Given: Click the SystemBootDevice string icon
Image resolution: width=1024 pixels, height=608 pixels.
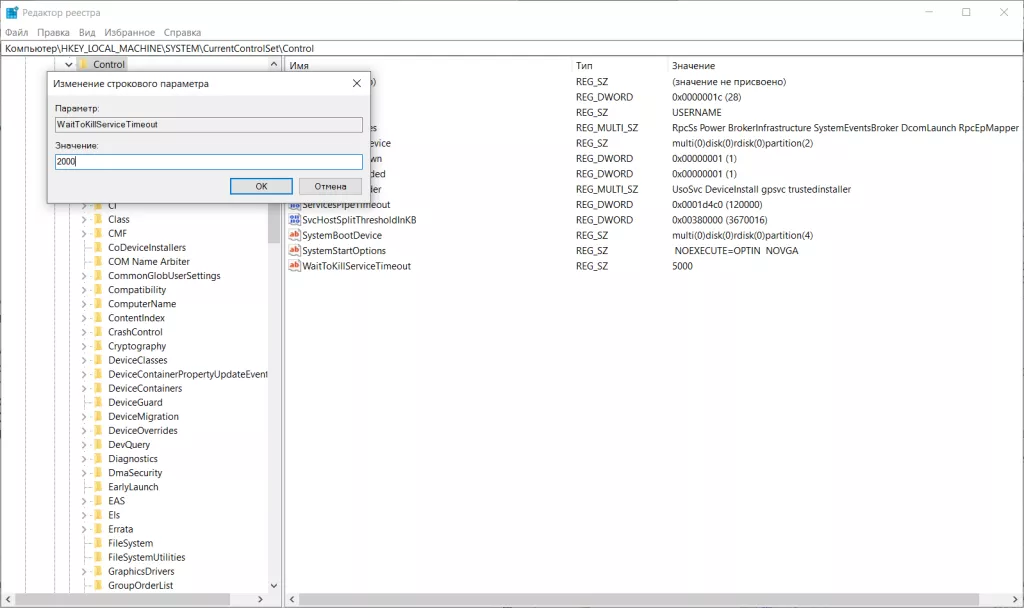Looking at the screenshot, I should (x=294, y=235).
